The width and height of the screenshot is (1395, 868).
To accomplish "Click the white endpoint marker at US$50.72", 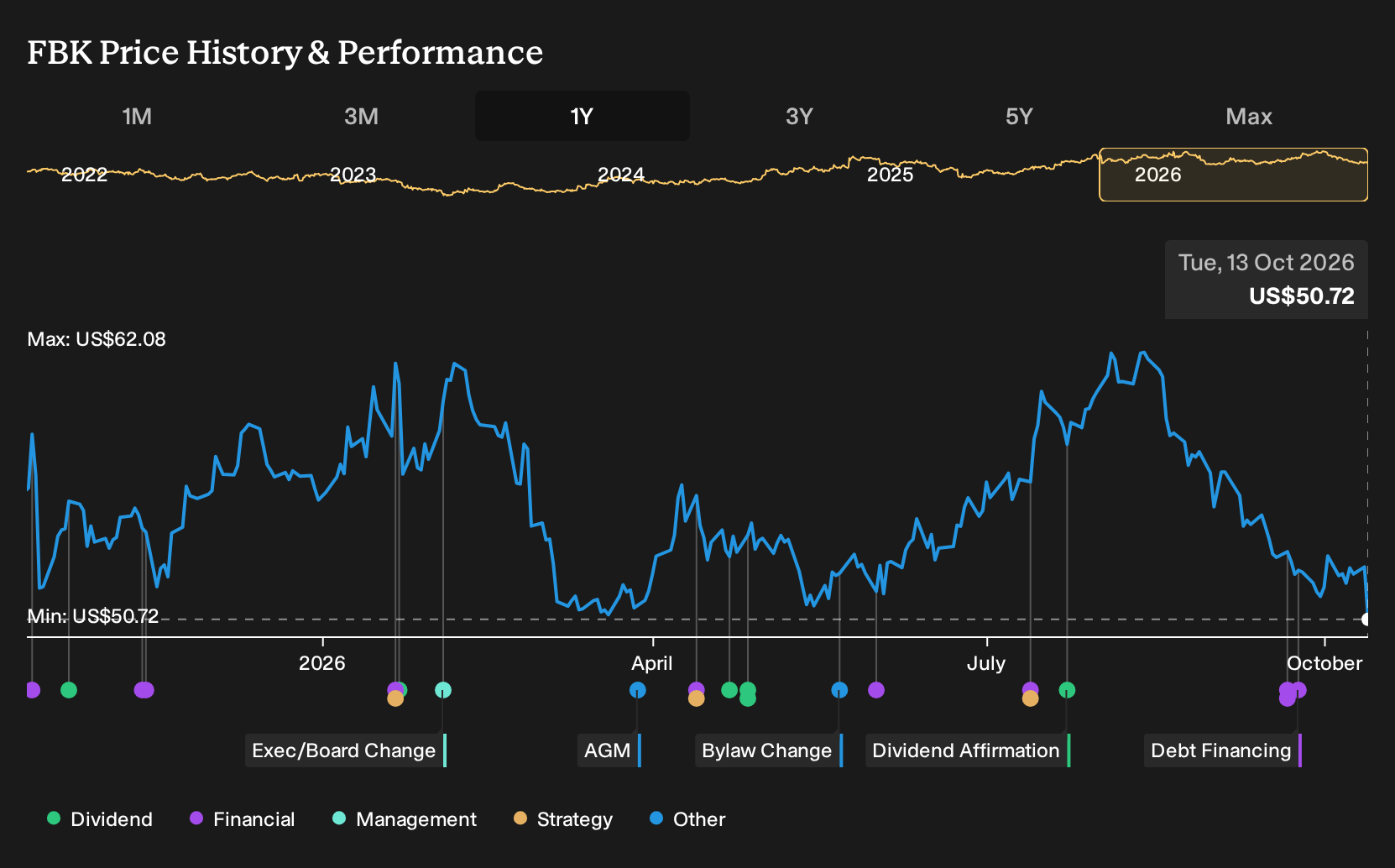I will (1366, 620).
